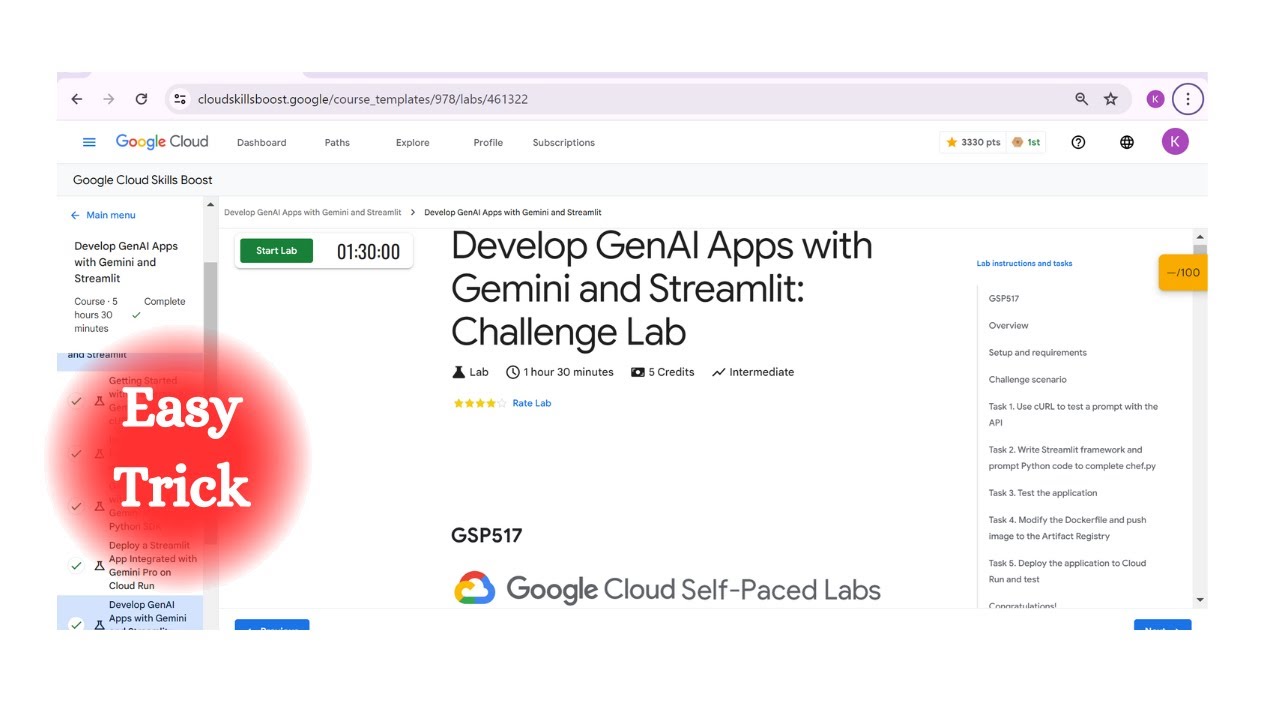
Task: Click the address bar URL
Action: pos(363,99)
